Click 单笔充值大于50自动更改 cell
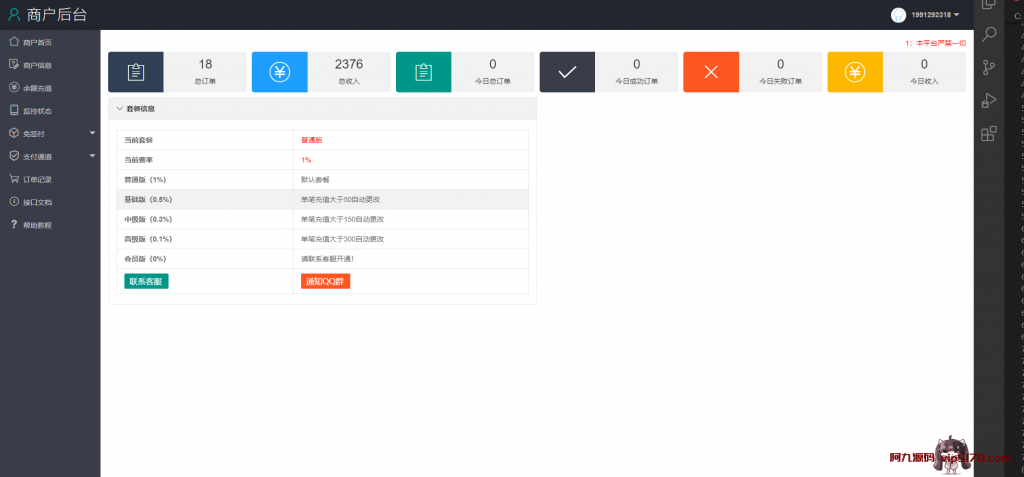This screenshot has height=477, width=1024. [x=411, y=199]
